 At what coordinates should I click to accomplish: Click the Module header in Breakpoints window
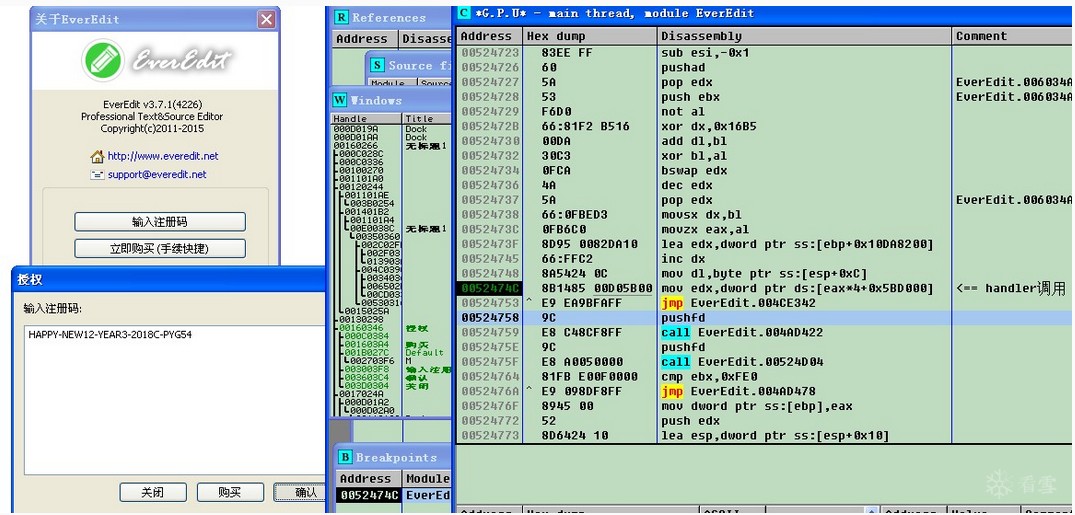point(427,479)
